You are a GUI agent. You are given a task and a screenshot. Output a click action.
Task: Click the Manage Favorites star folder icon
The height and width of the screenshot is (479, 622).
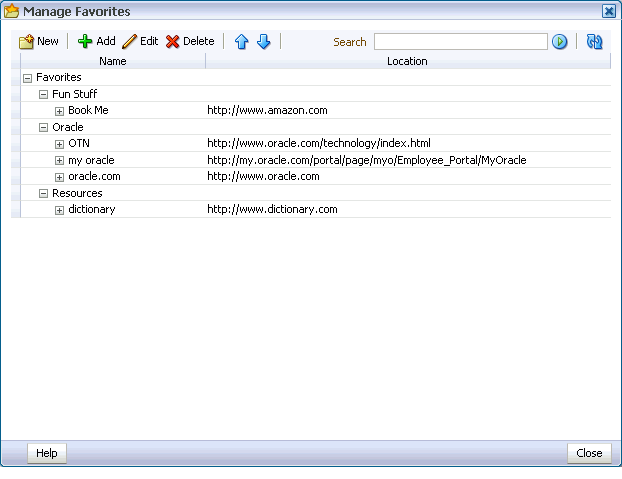pos(12,11)
